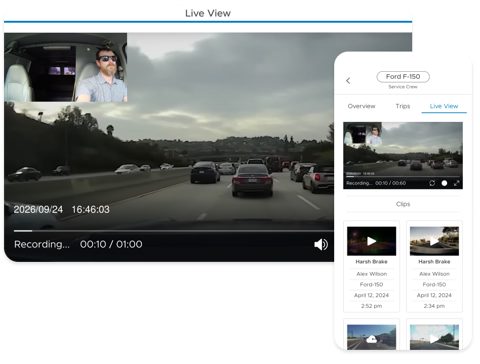Click the refresh icon in the mobile video player
480x364 pixels.
432,183
